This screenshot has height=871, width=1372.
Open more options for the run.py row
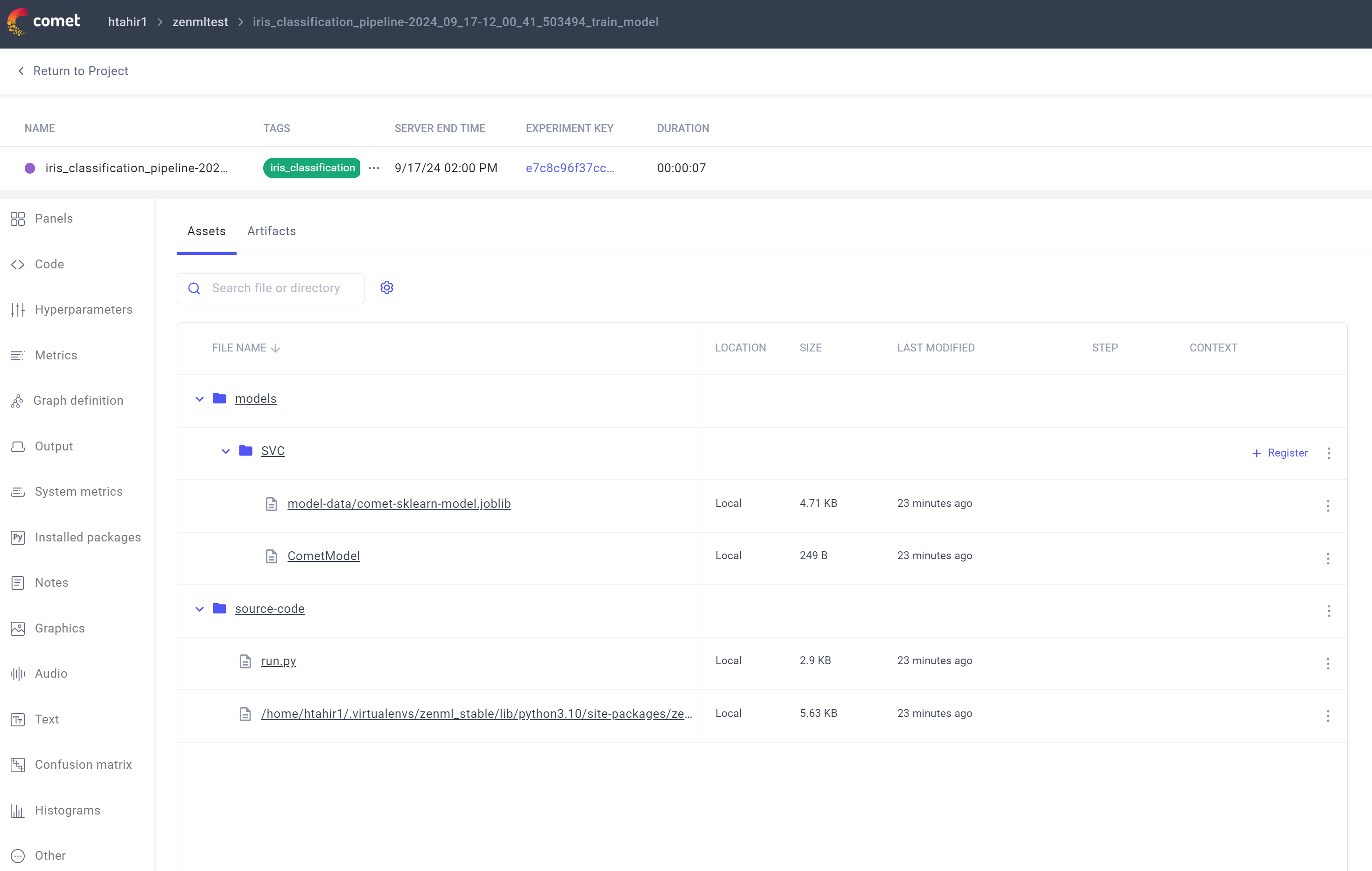pos(1328,663)
